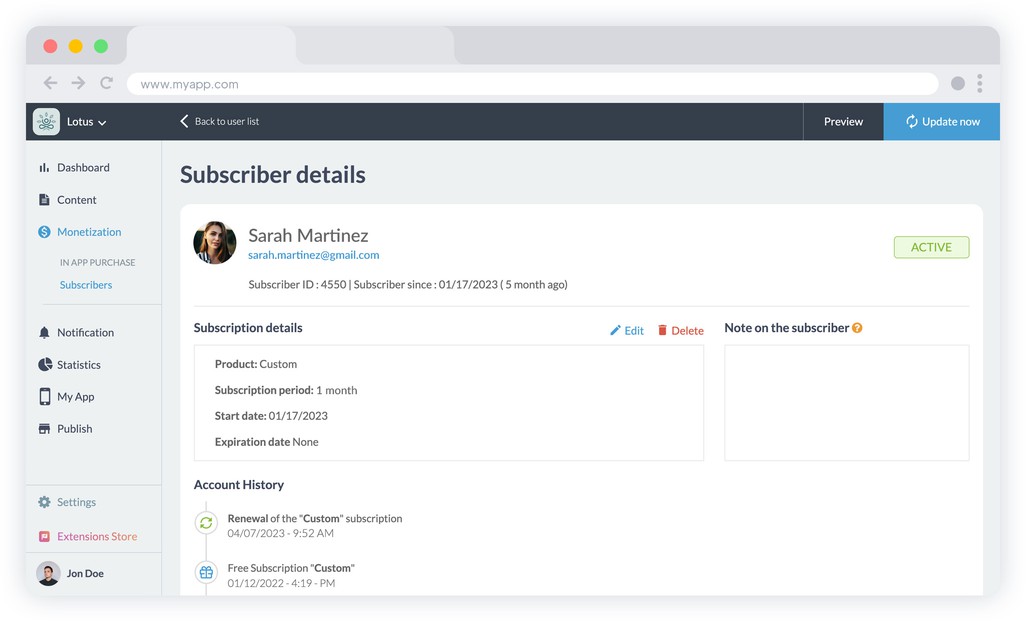
Task: Go back to user list
Action: [x=219, y=121]
